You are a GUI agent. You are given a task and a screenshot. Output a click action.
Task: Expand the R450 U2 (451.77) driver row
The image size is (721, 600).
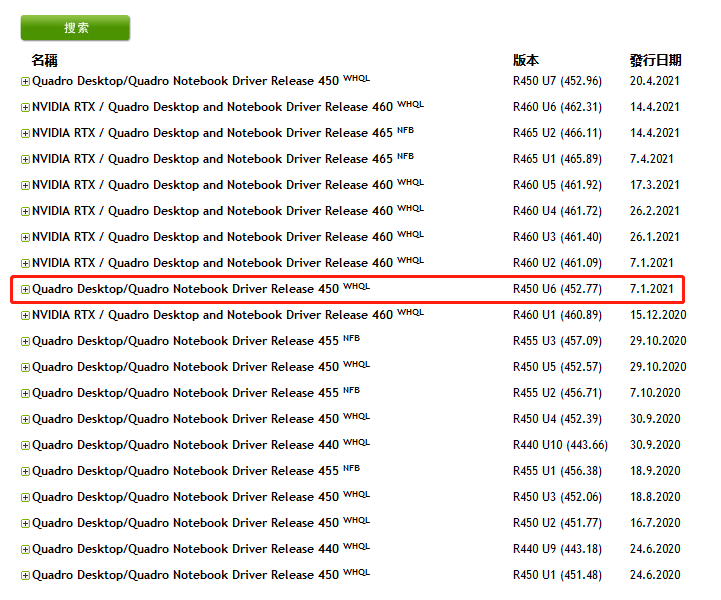coord(25,523)
